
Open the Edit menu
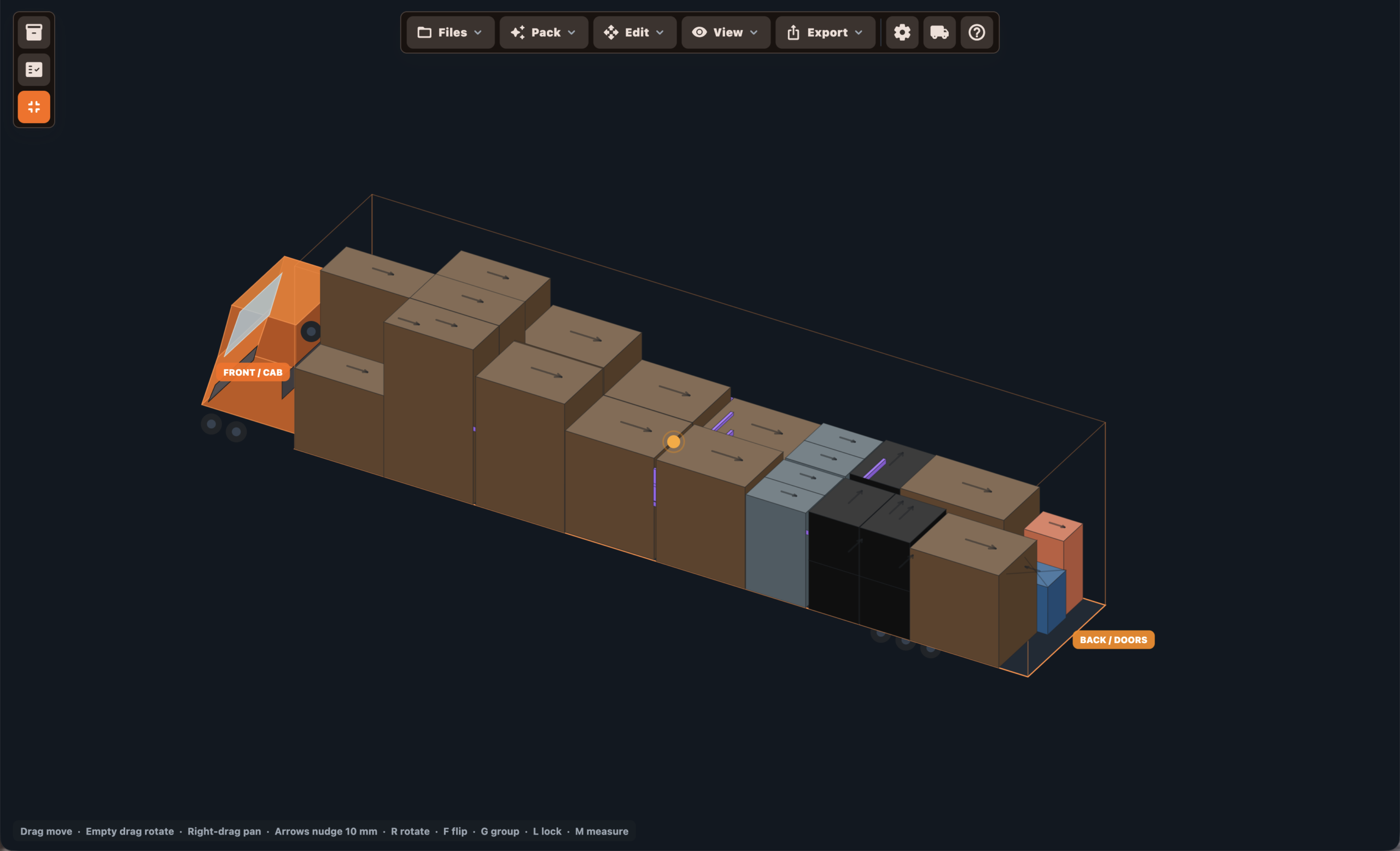[x=635, y=32]
